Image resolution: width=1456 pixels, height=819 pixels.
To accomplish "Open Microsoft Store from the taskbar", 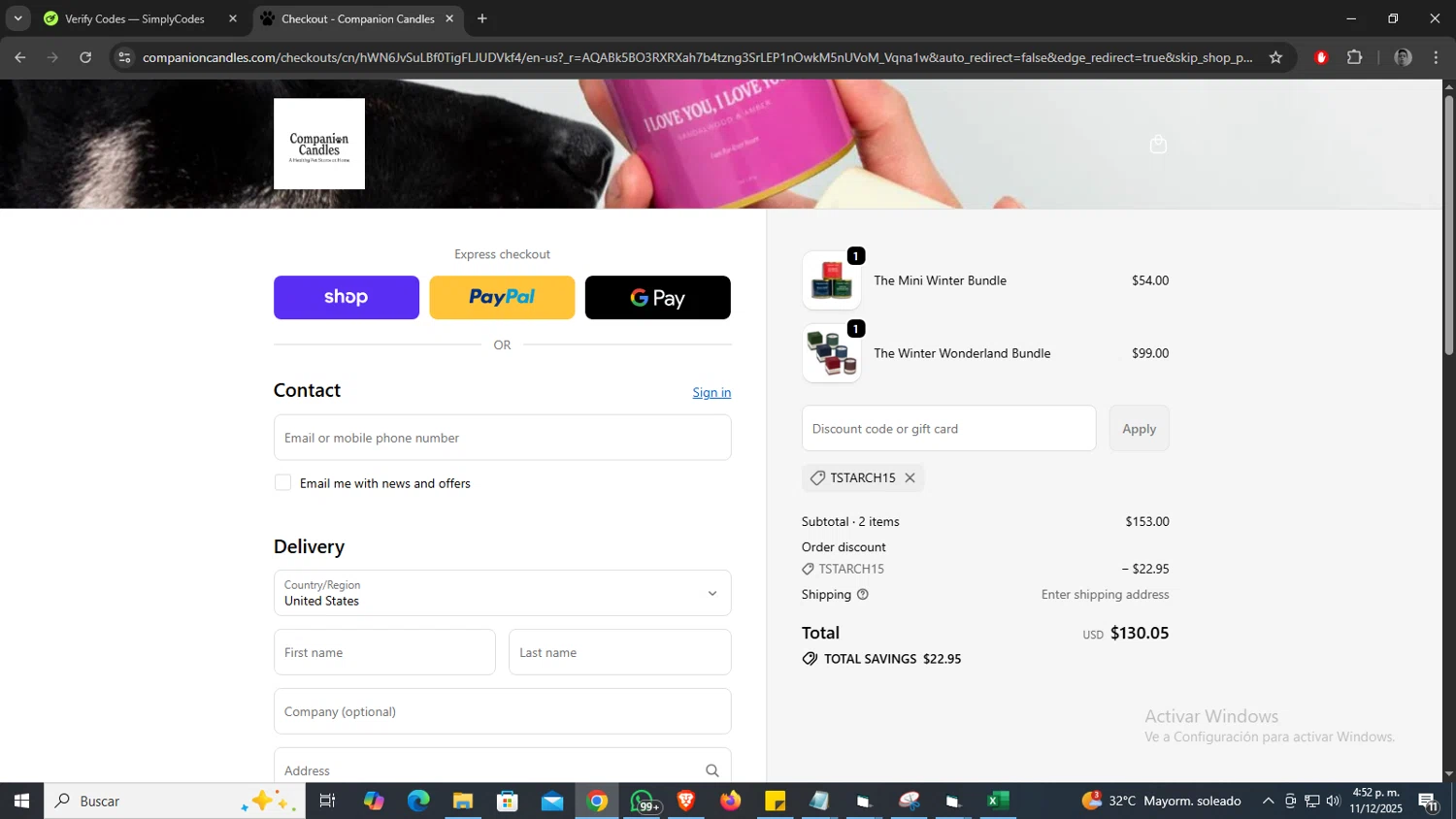I will pyautogui.click(x=508, y=801).
